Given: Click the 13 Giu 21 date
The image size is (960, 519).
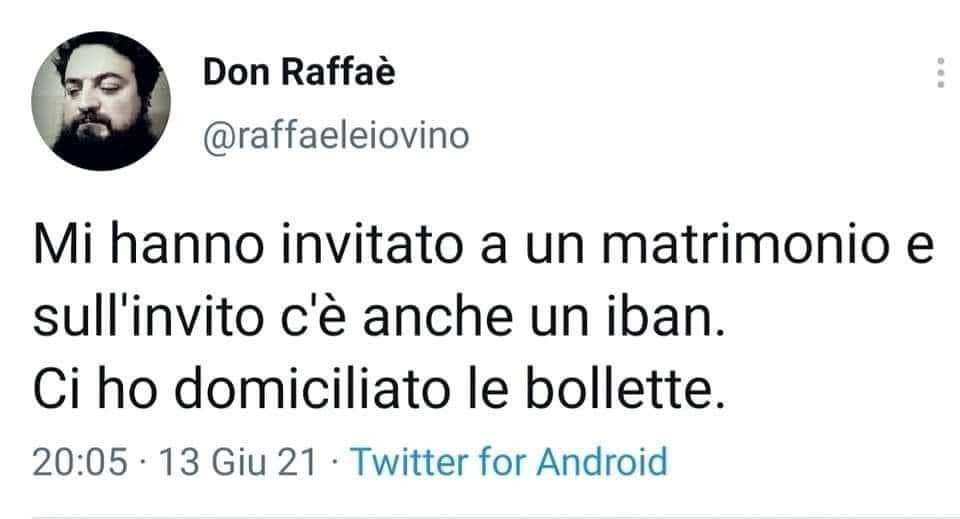Looking at the screenshot, I should (x=239, y=461).
